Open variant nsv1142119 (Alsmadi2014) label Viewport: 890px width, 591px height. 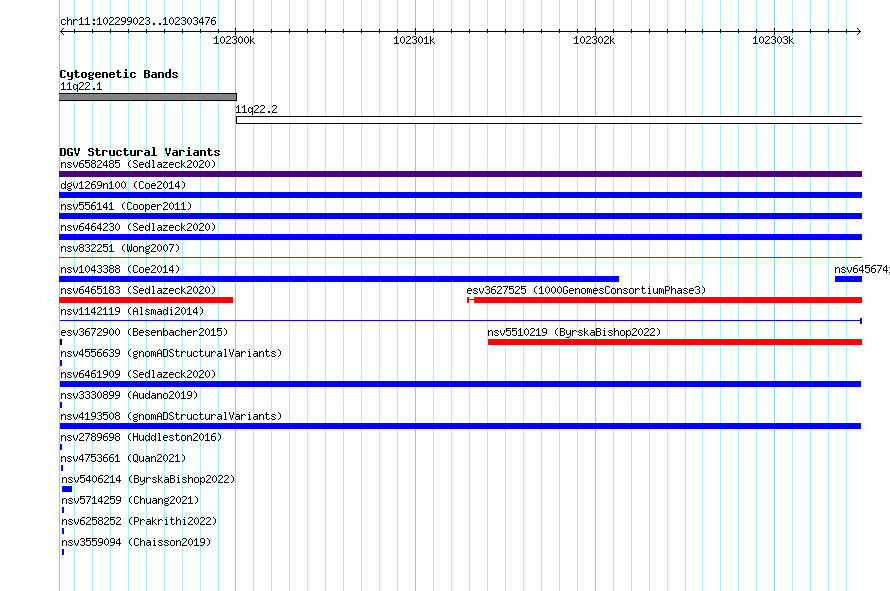[x=132, y=311]
